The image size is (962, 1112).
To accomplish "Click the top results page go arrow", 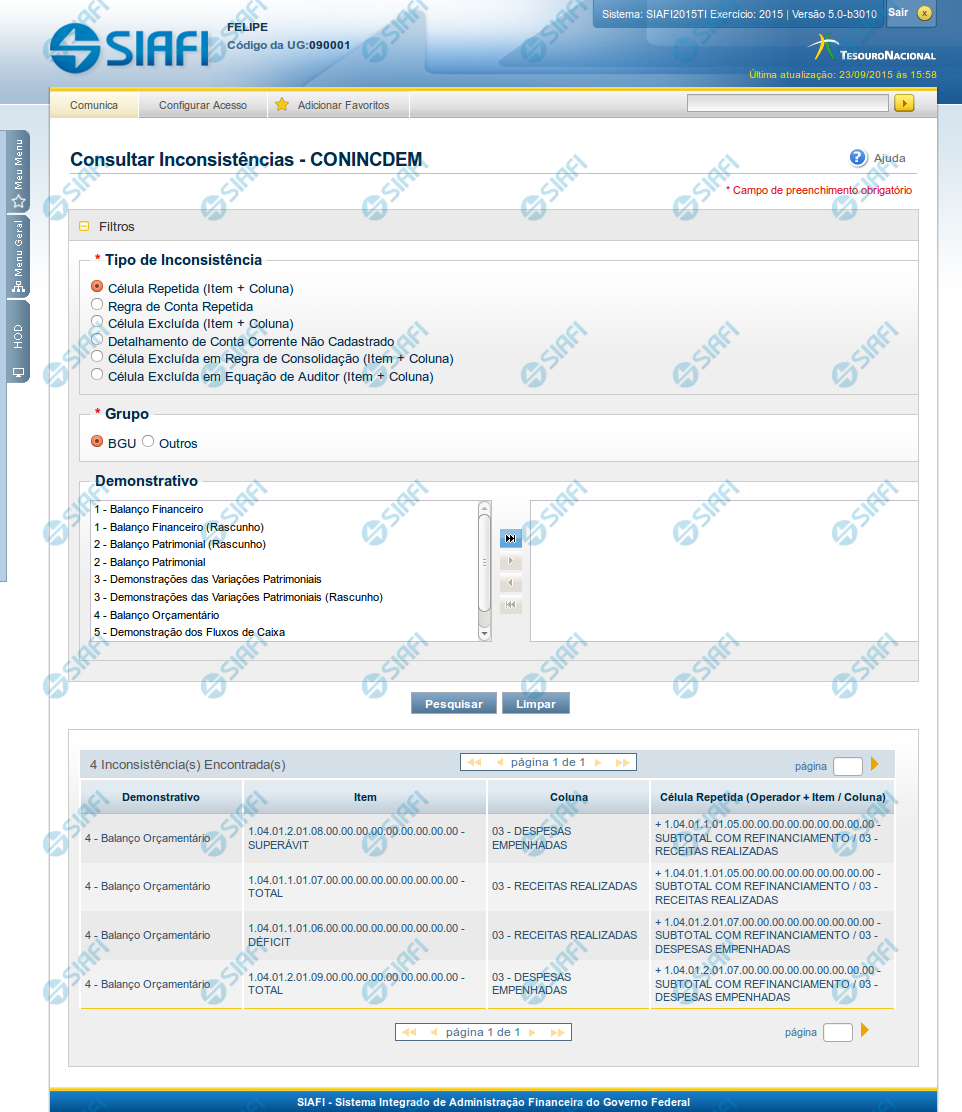I will (x=875, y=764).
